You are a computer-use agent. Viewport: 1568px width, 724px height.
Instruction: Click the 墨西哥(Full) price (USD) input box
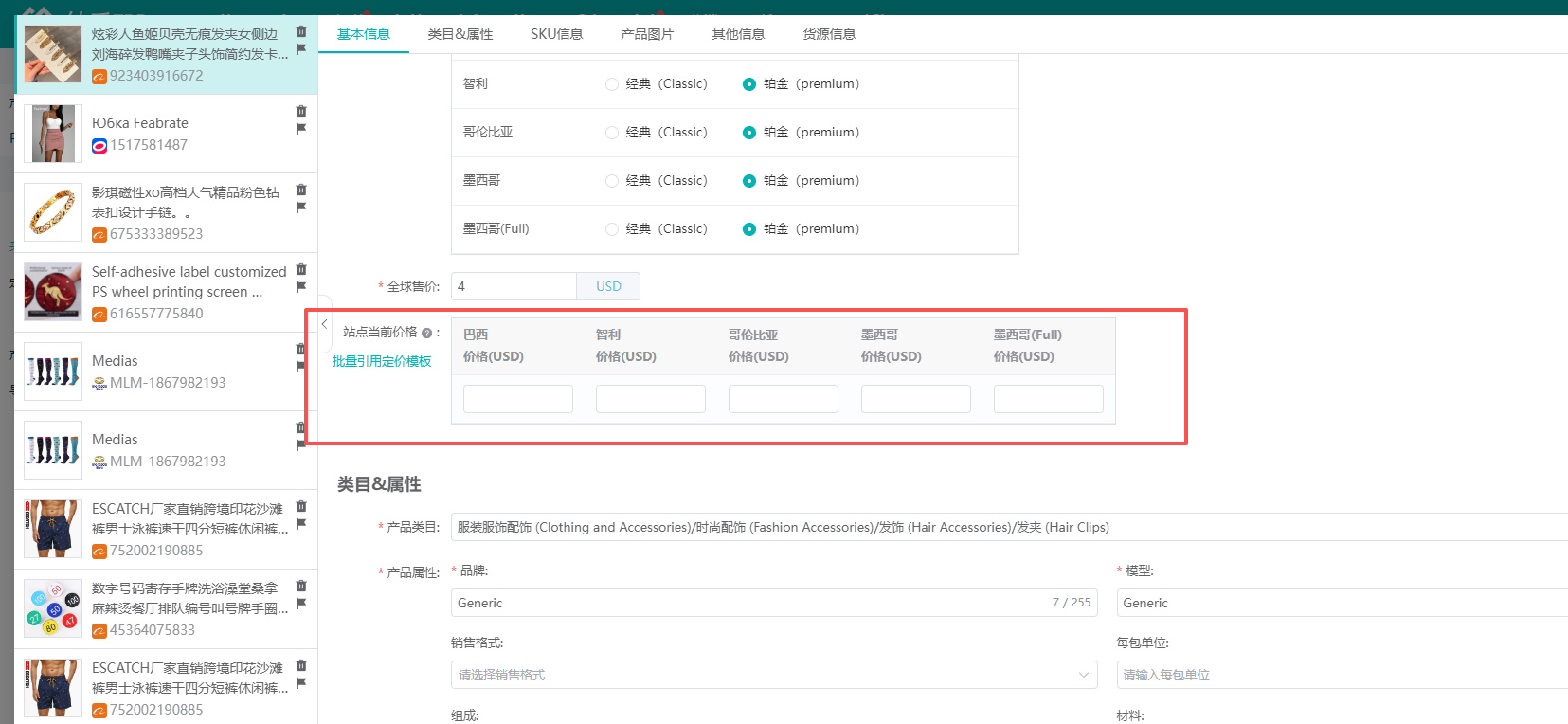pos(1049,399)
